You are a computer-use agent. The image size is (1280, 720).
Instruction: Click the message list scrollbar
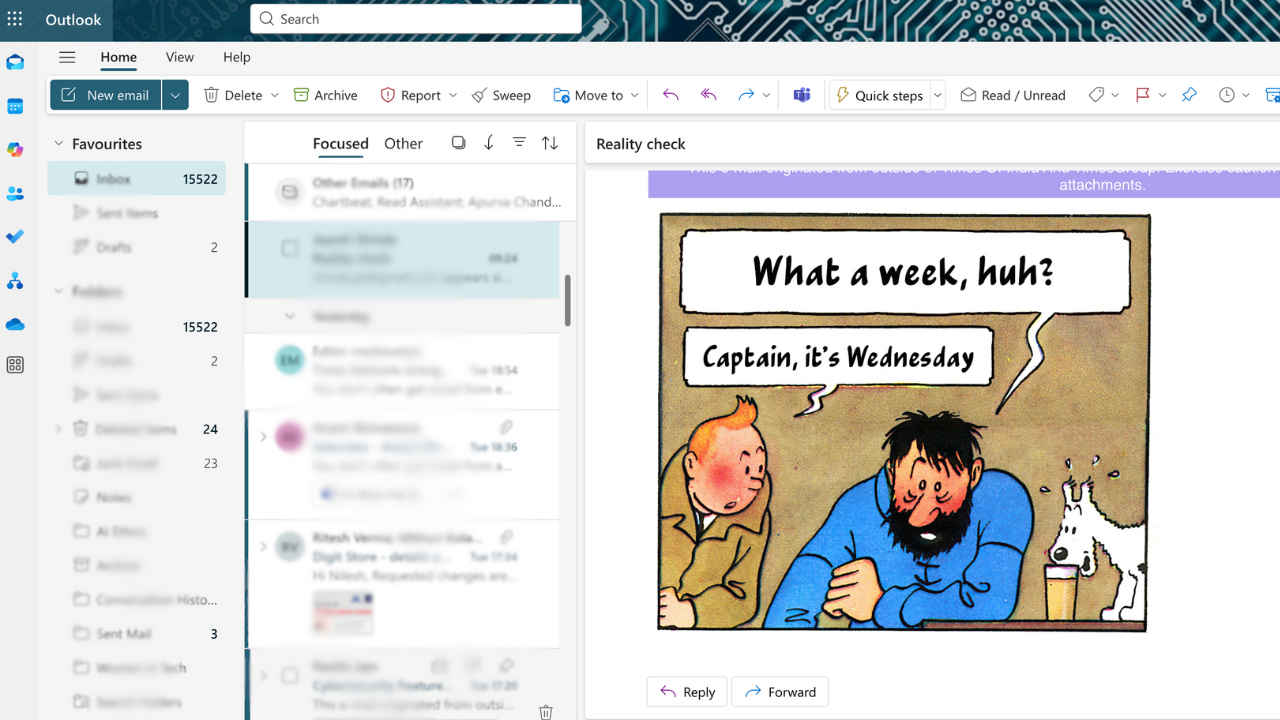(x=567, y=300)
